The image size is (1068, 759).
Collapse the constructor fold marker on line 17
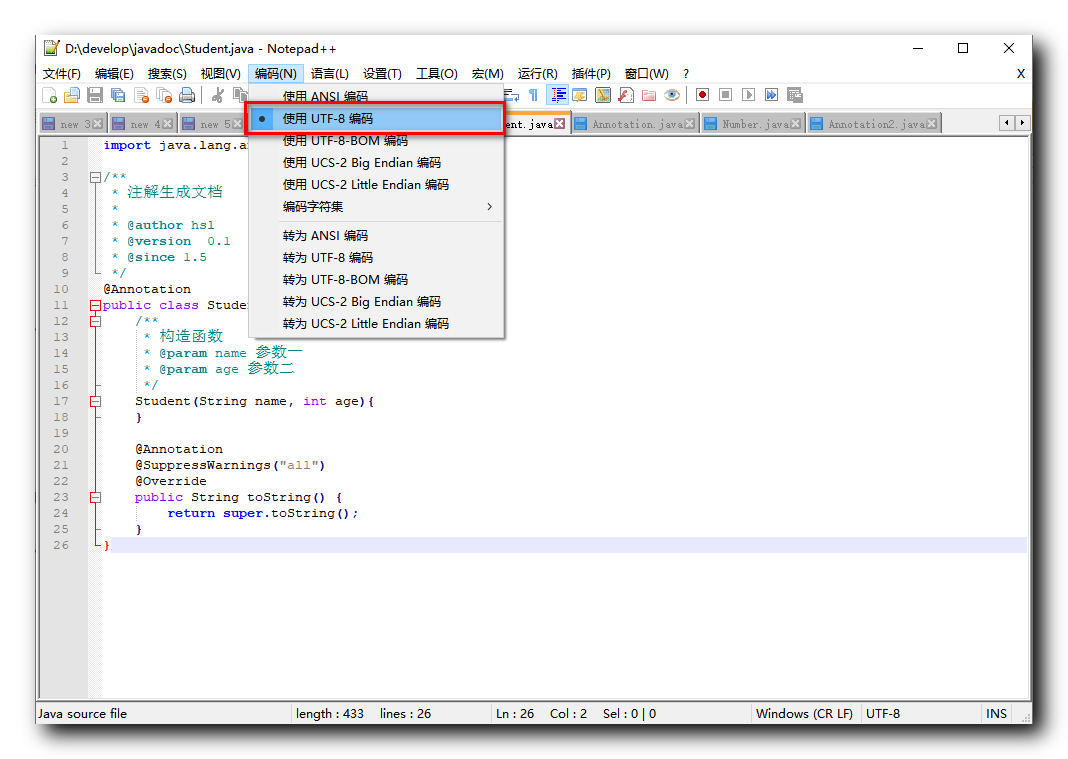[x=95, y=401]
